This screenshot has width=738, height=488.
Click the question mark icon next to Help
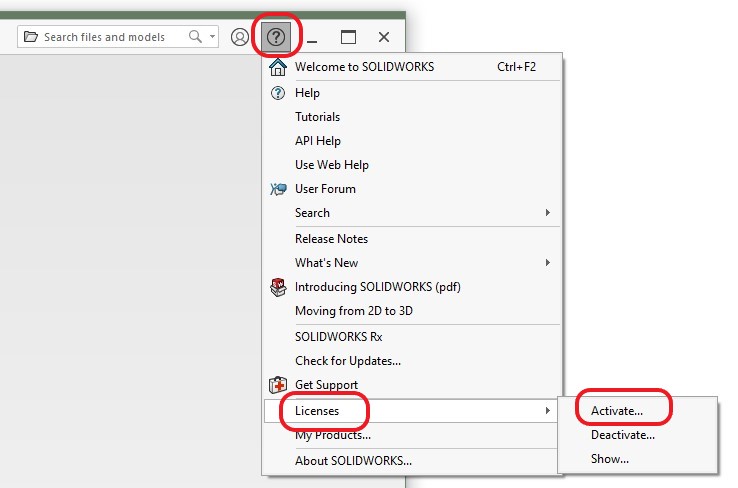pos(278,93)
